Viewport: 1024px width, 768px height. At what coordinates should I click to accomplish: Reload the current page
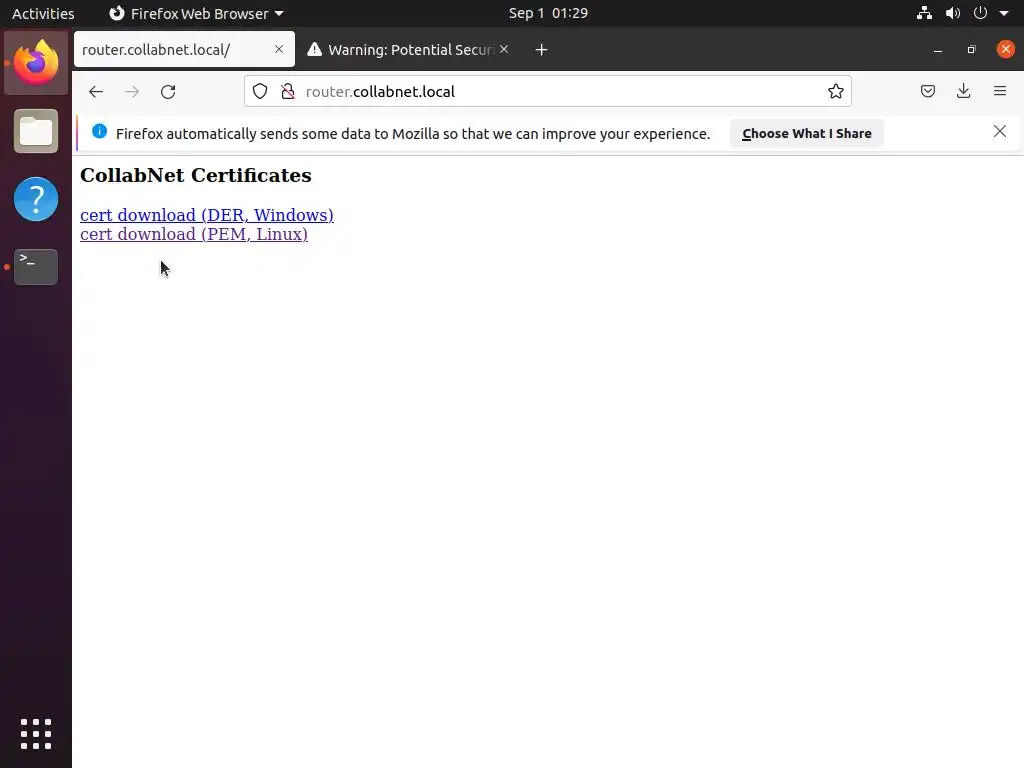(168, 91)
